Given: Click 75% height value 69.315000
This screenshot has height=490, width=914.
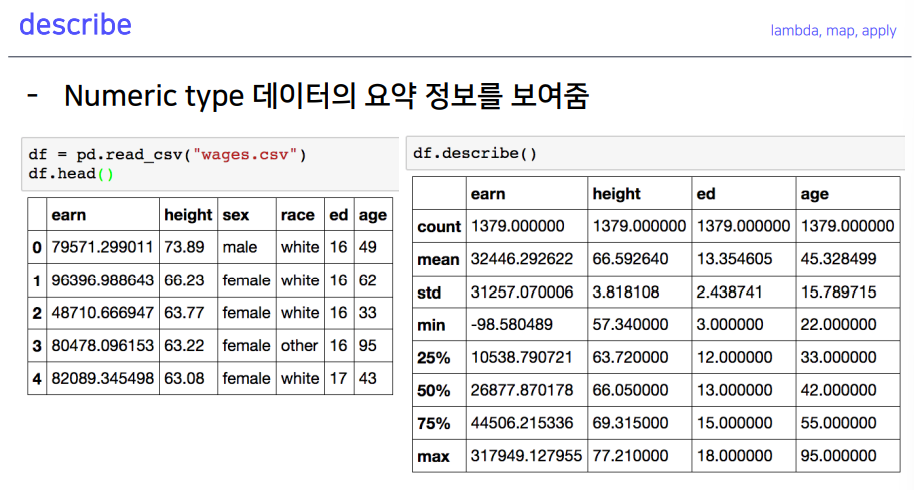Looking at the screenshot, I should 630,422.
